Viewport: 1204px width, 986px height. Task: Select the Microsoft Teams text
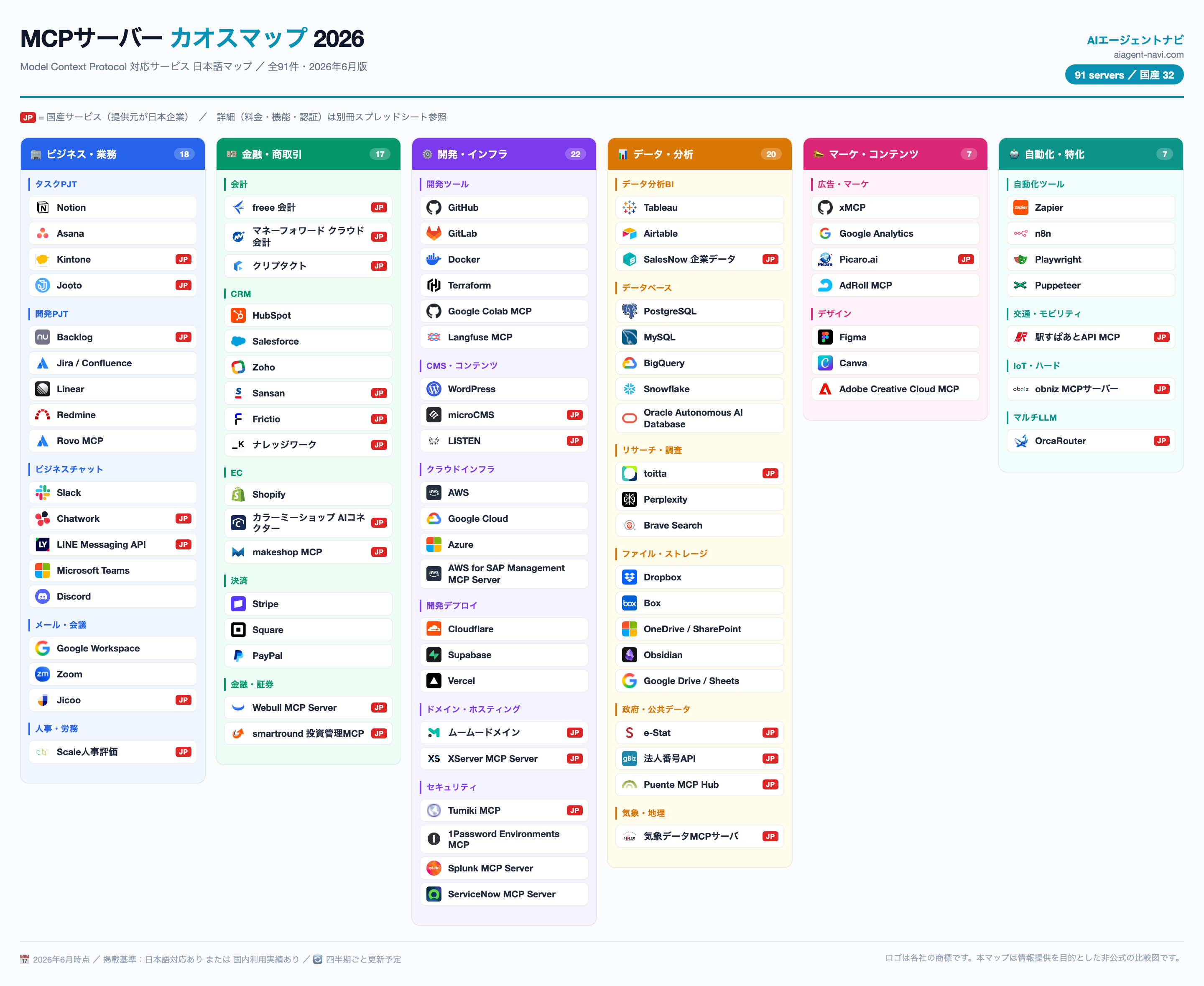(x=93, y=571)
